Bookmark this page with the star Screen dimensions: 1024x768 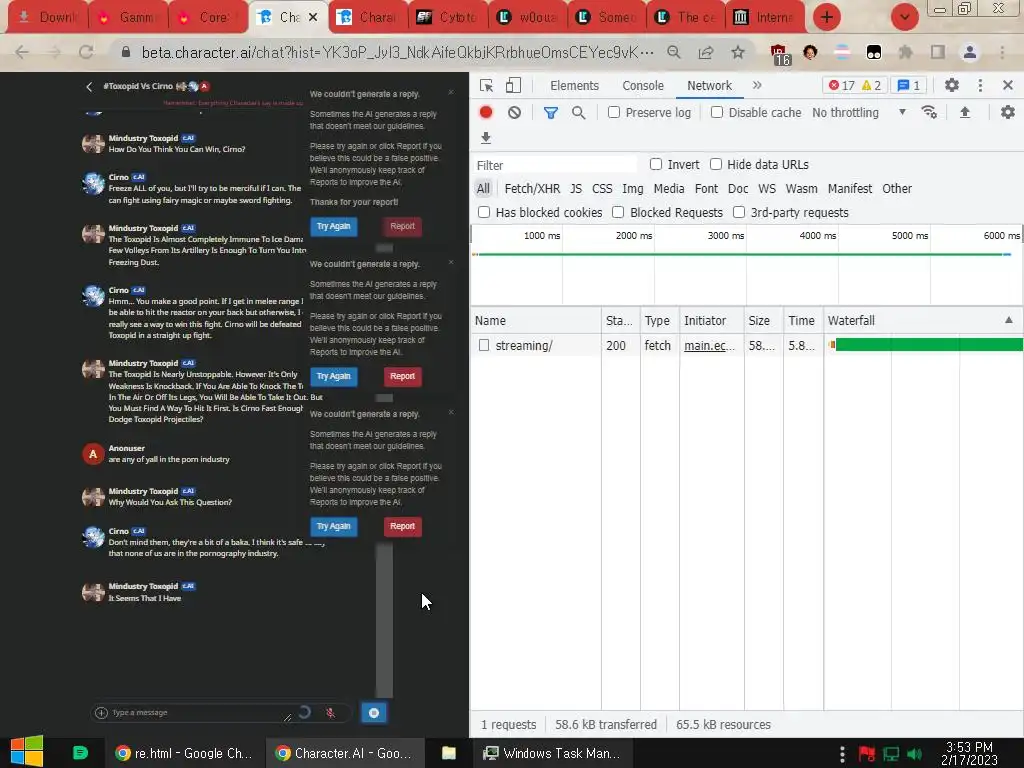click(x=738, y=52)
